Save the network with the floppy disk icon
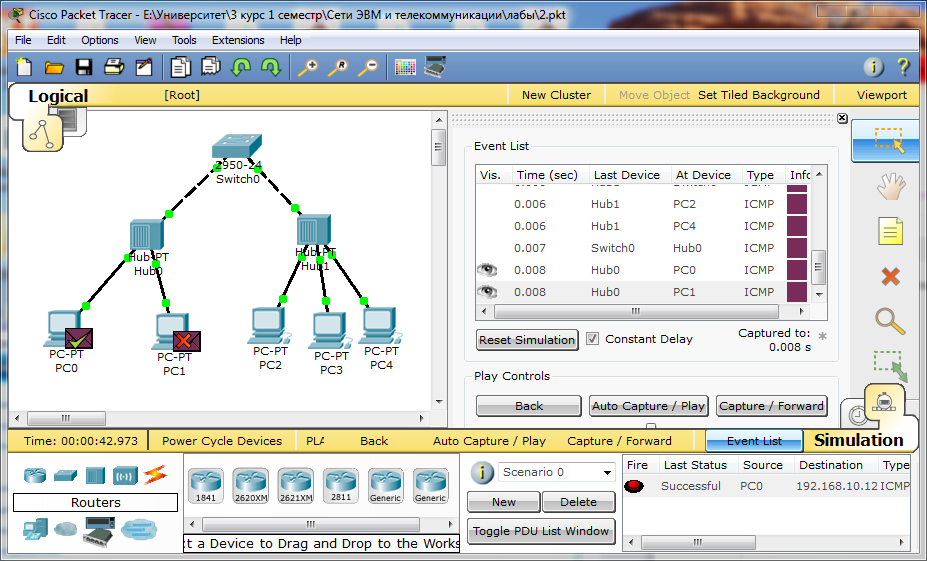 click(84, 67)
